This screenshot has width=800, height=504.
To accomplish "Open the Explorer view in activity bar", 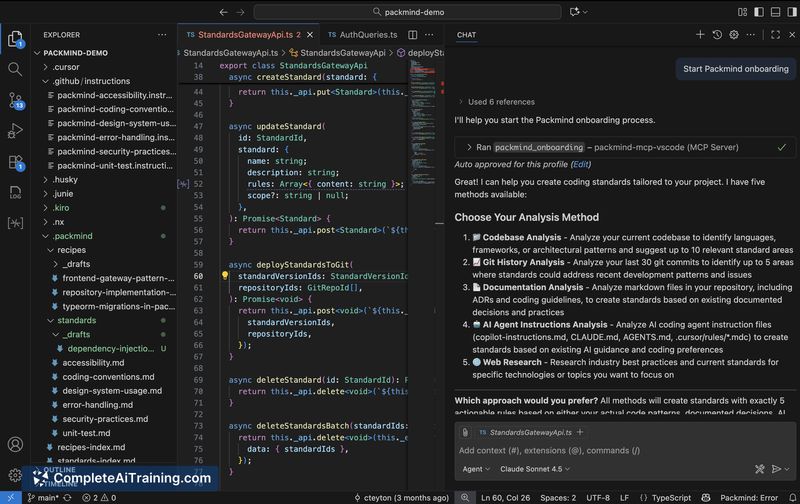I will pyautogui.click(x=15, y=39).
